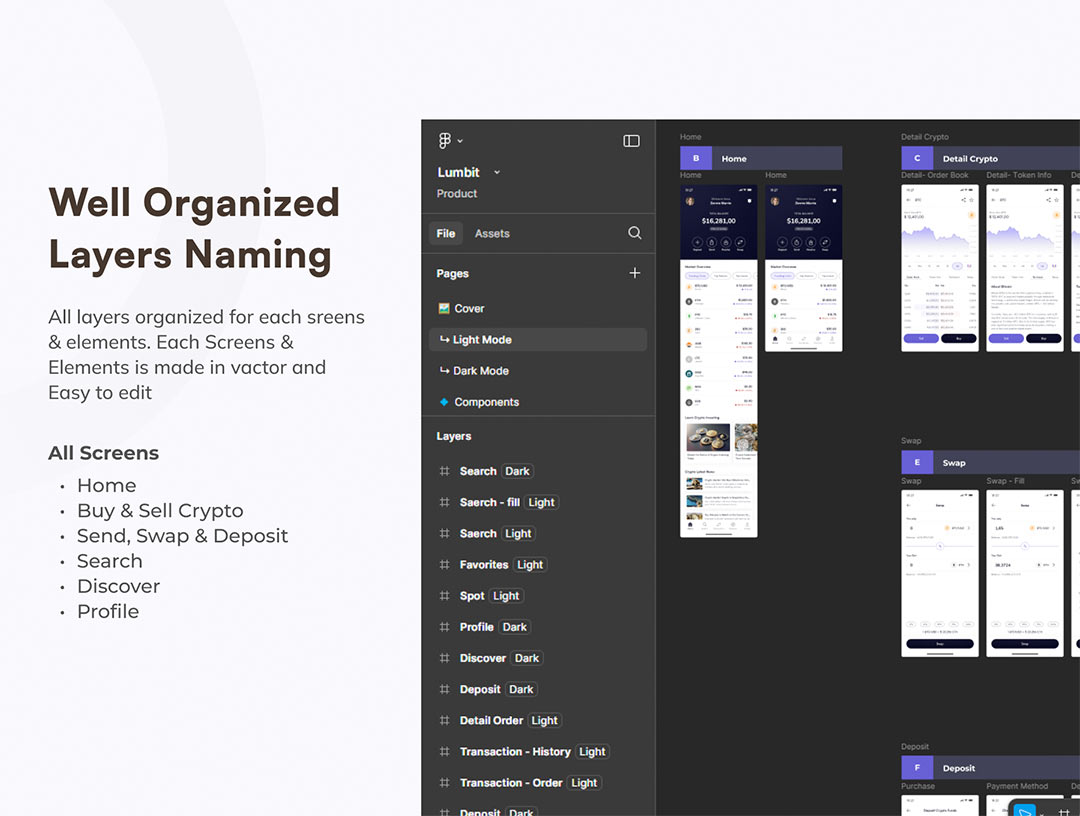The width and height of the screenshot is (1080, 816).
Task: Select the Detail Order layer
Action: 491,721
